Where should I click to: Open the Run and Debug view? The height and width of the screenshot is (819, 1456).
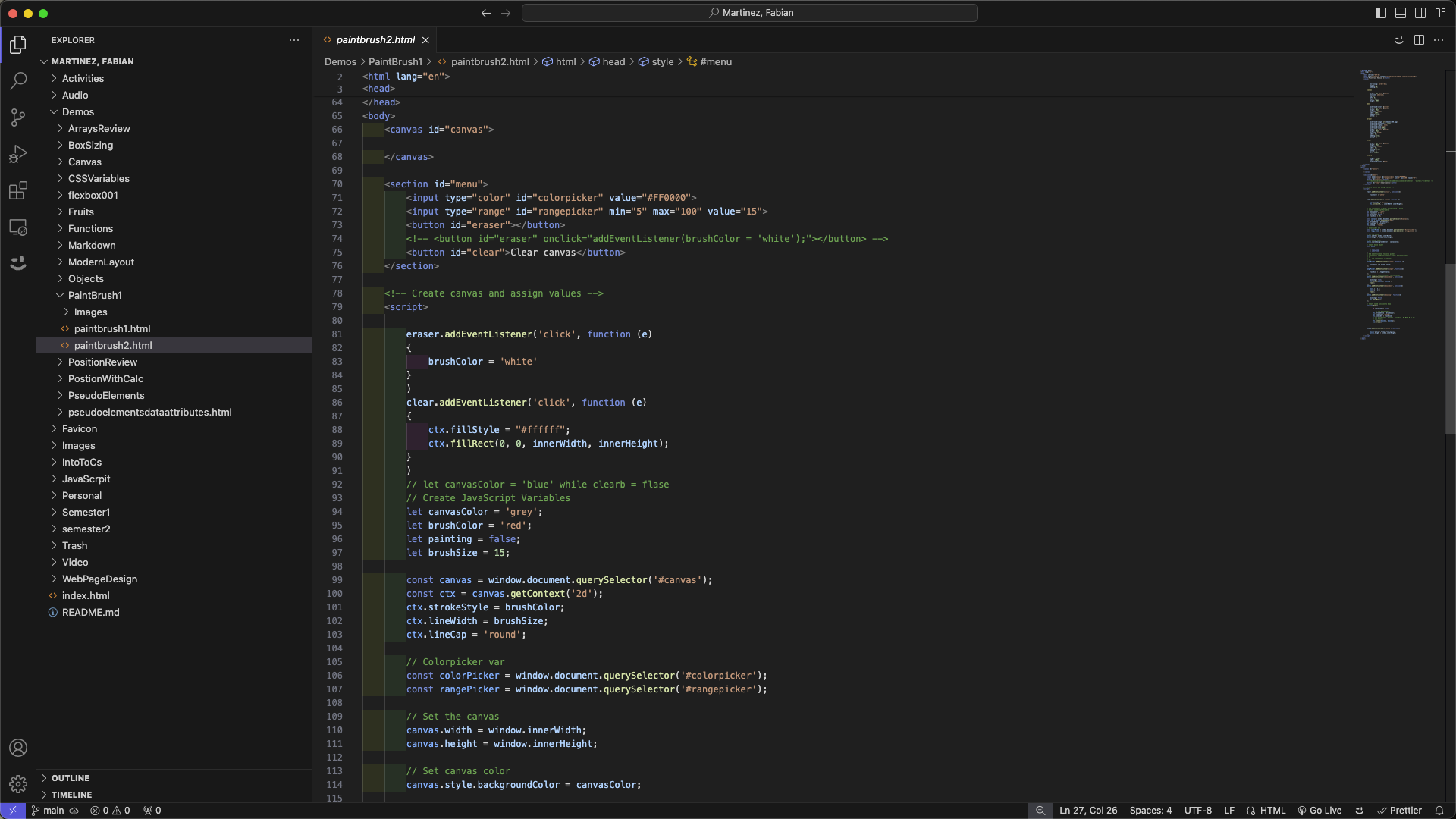tap(18, 154)
